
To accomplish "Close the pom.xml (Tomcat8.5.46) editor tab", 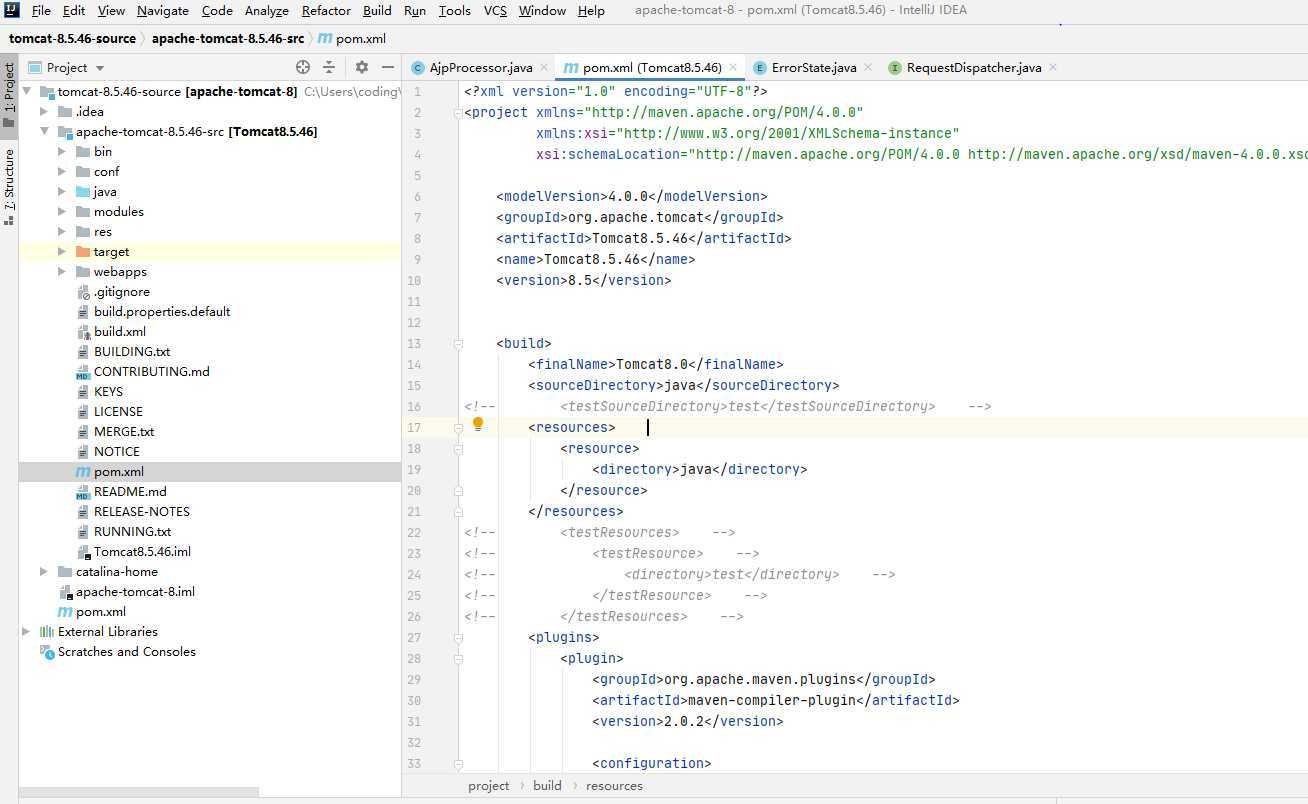I will pos(733,68).
